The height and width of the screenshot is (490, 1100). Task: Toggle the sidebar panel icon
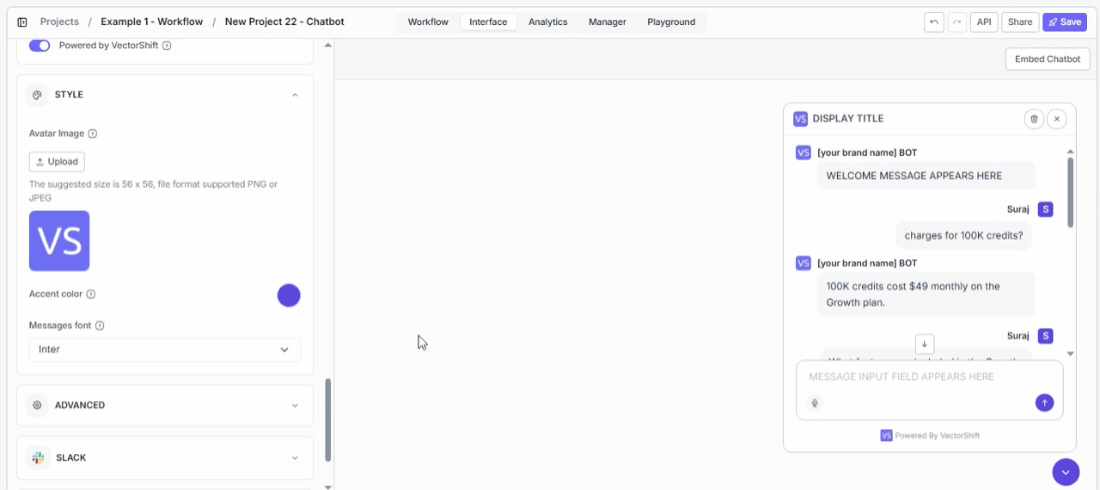pyautogui.click(x=22, y=22)
